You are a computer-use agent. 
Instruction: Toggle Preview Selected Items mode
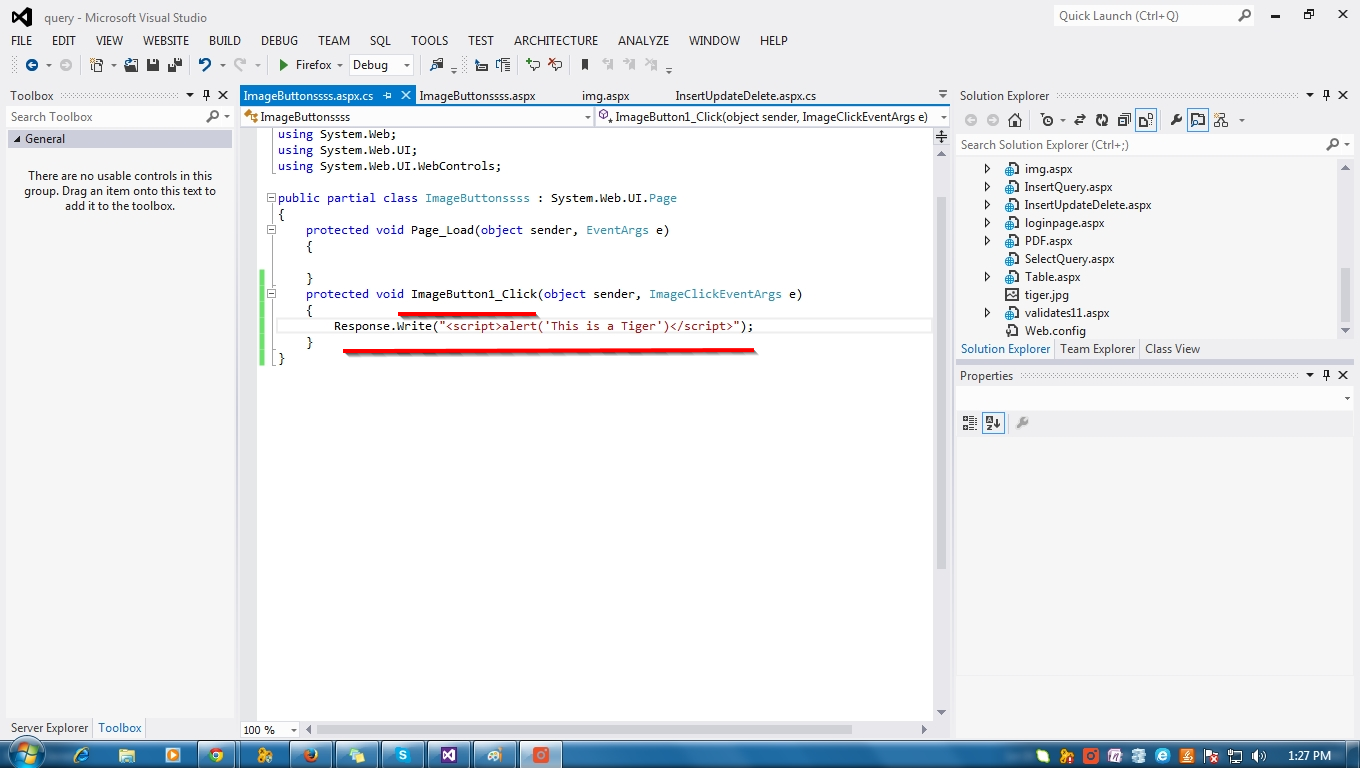click(1198, 120)
